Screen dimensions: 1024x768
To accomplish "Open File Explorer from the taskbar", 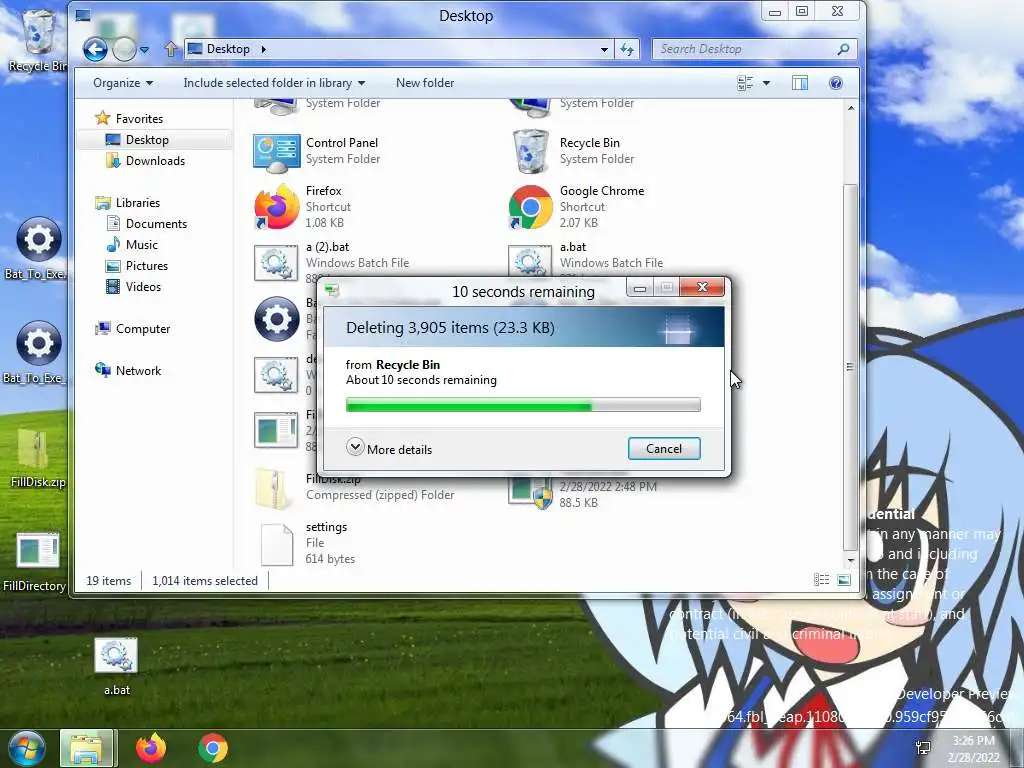I will 88,748.
